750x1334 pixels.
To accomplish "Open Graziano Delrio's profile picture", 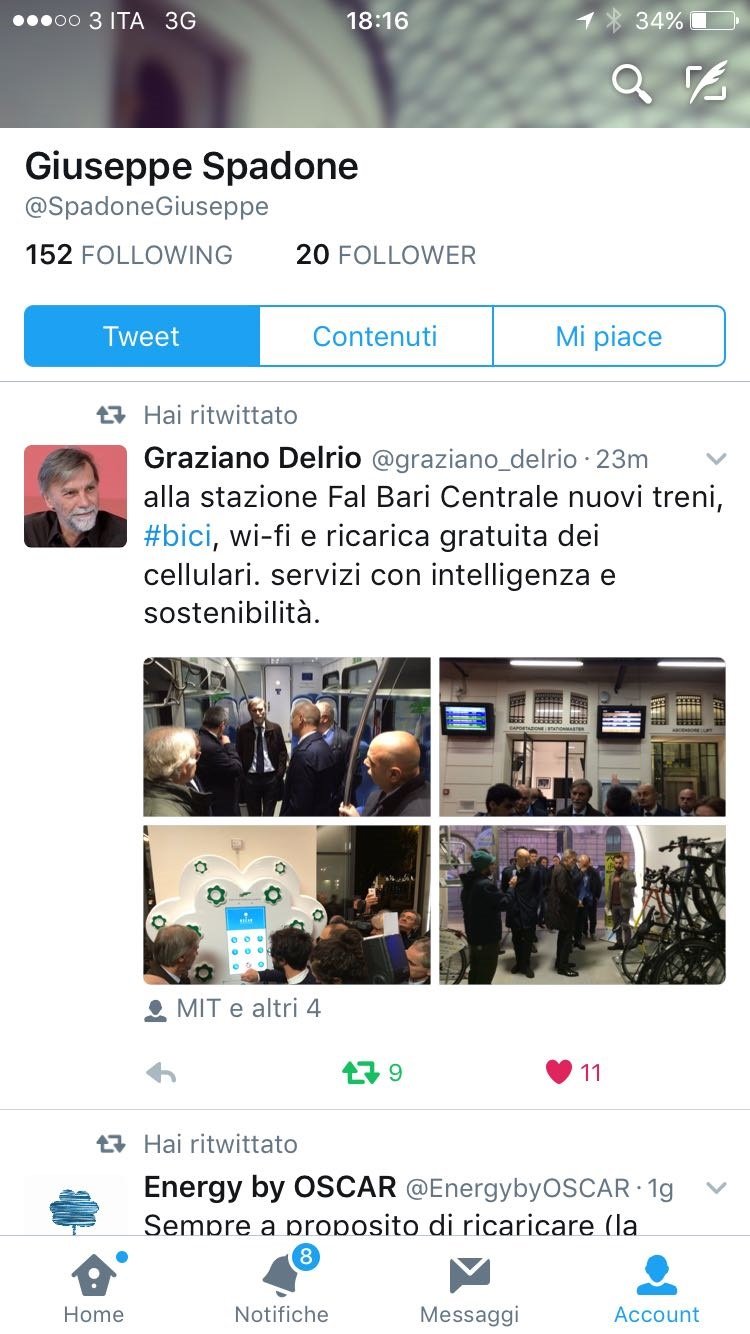I will tap(75, 496).
